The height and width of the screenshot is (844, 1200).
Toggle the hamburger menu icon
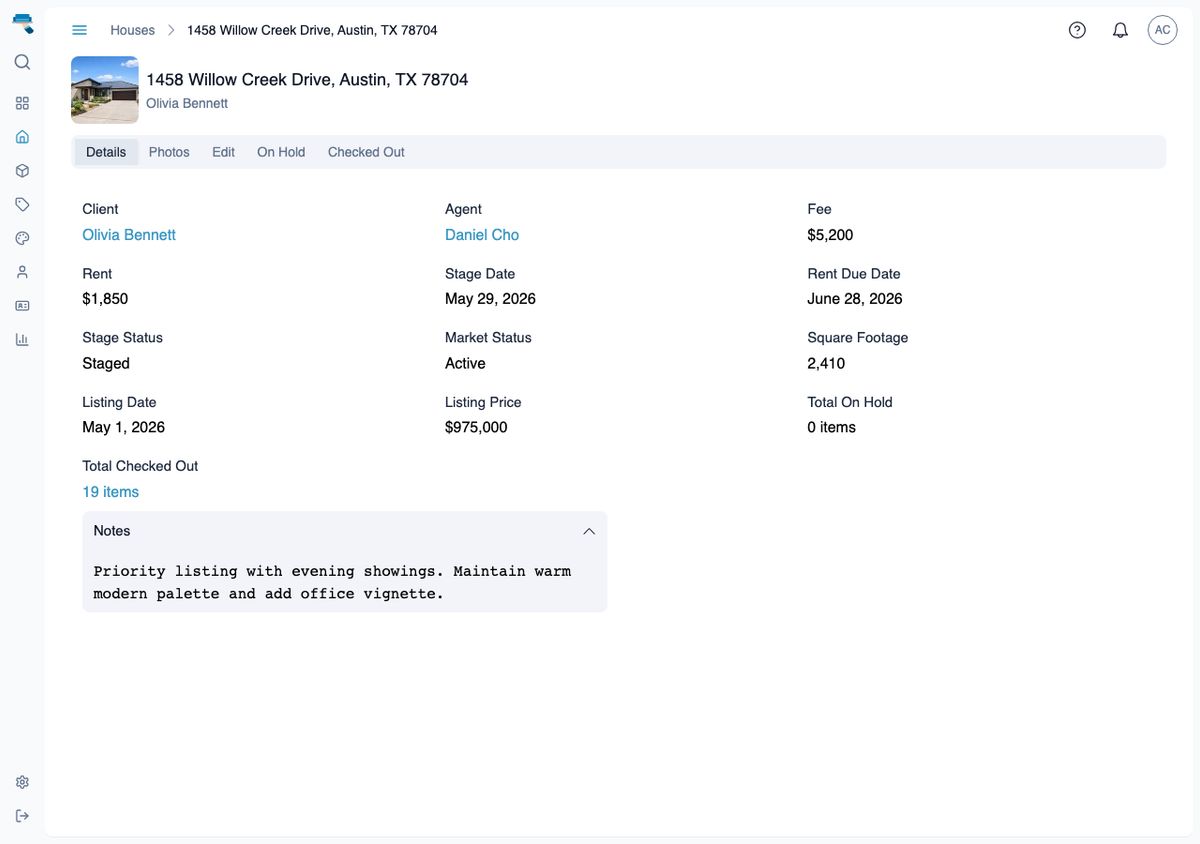[x=80, y=30]
